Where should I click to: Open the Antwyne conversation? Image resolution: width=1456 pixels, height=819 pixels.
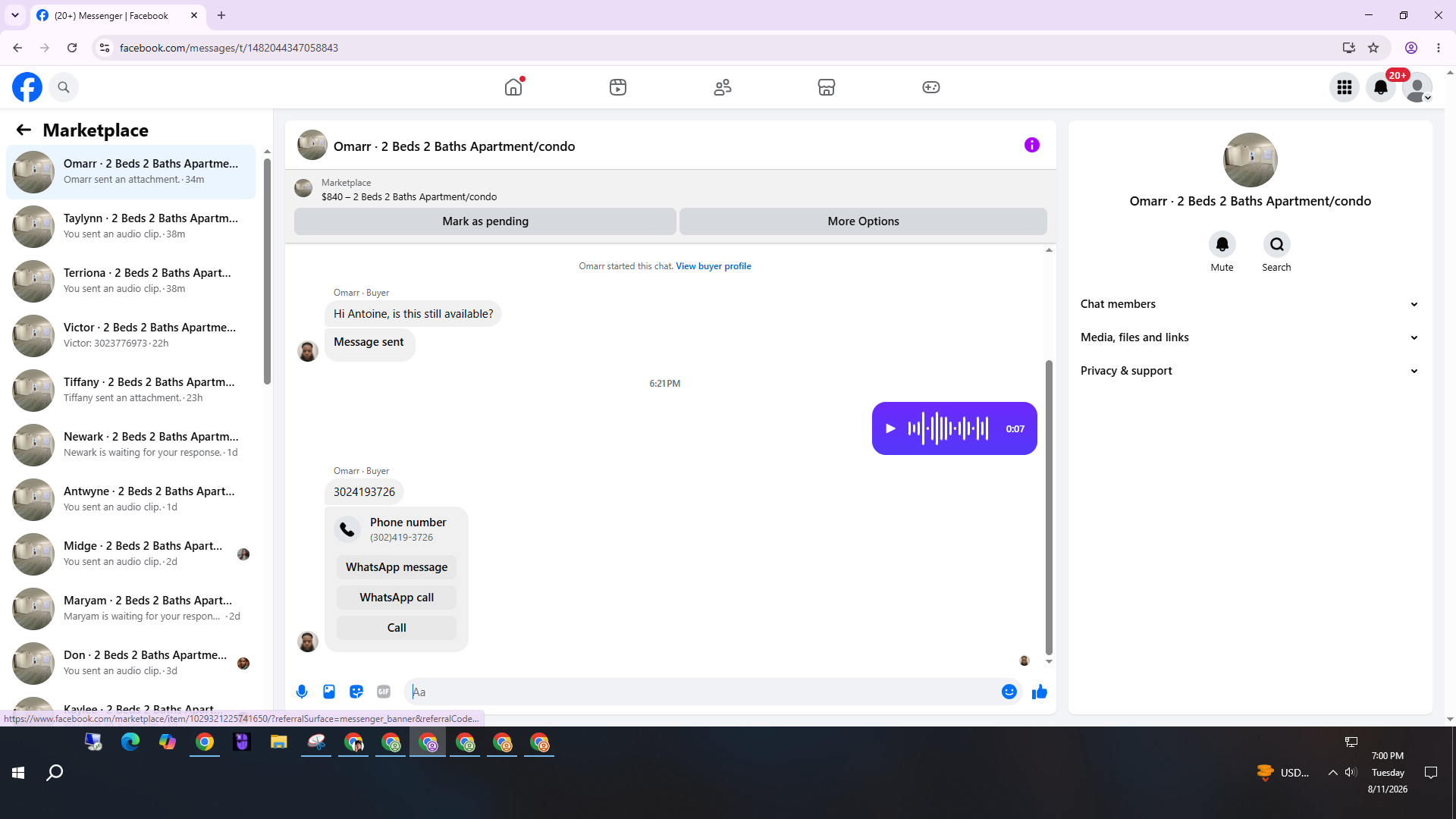click(x=131, y=499)
